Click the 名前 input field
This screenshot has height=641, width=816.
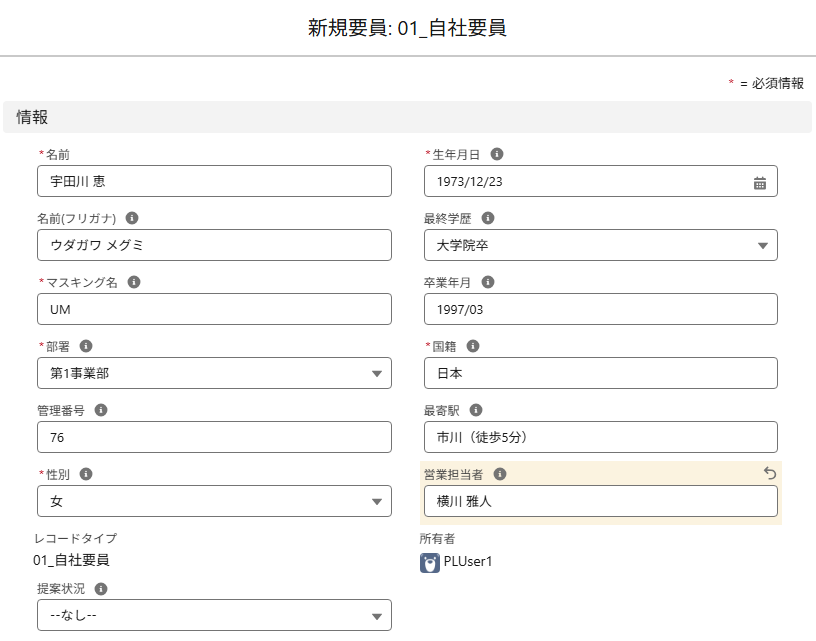[214, 181]
